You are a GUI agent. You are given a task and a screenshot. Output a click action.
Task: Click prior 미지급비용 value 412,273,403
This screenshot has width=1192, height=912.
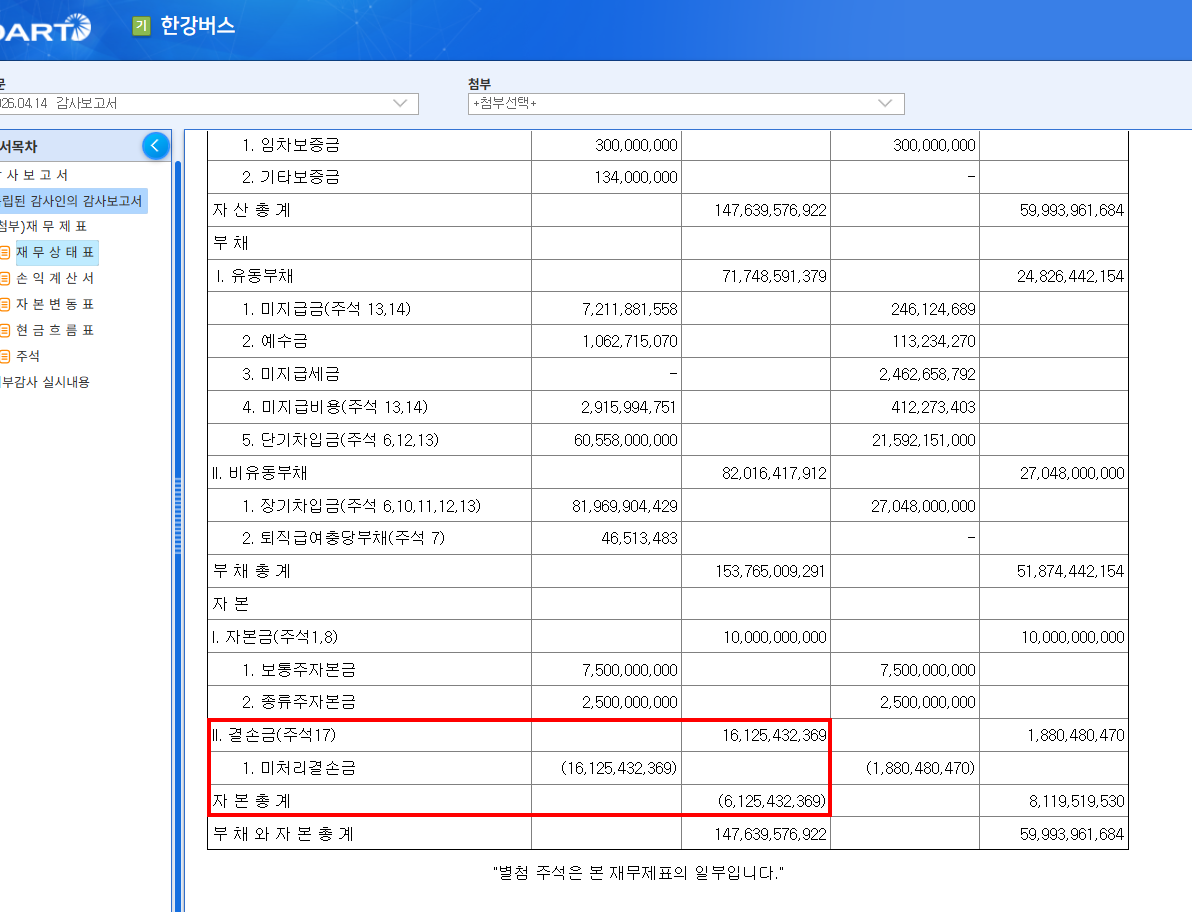(x=934, y=408)
